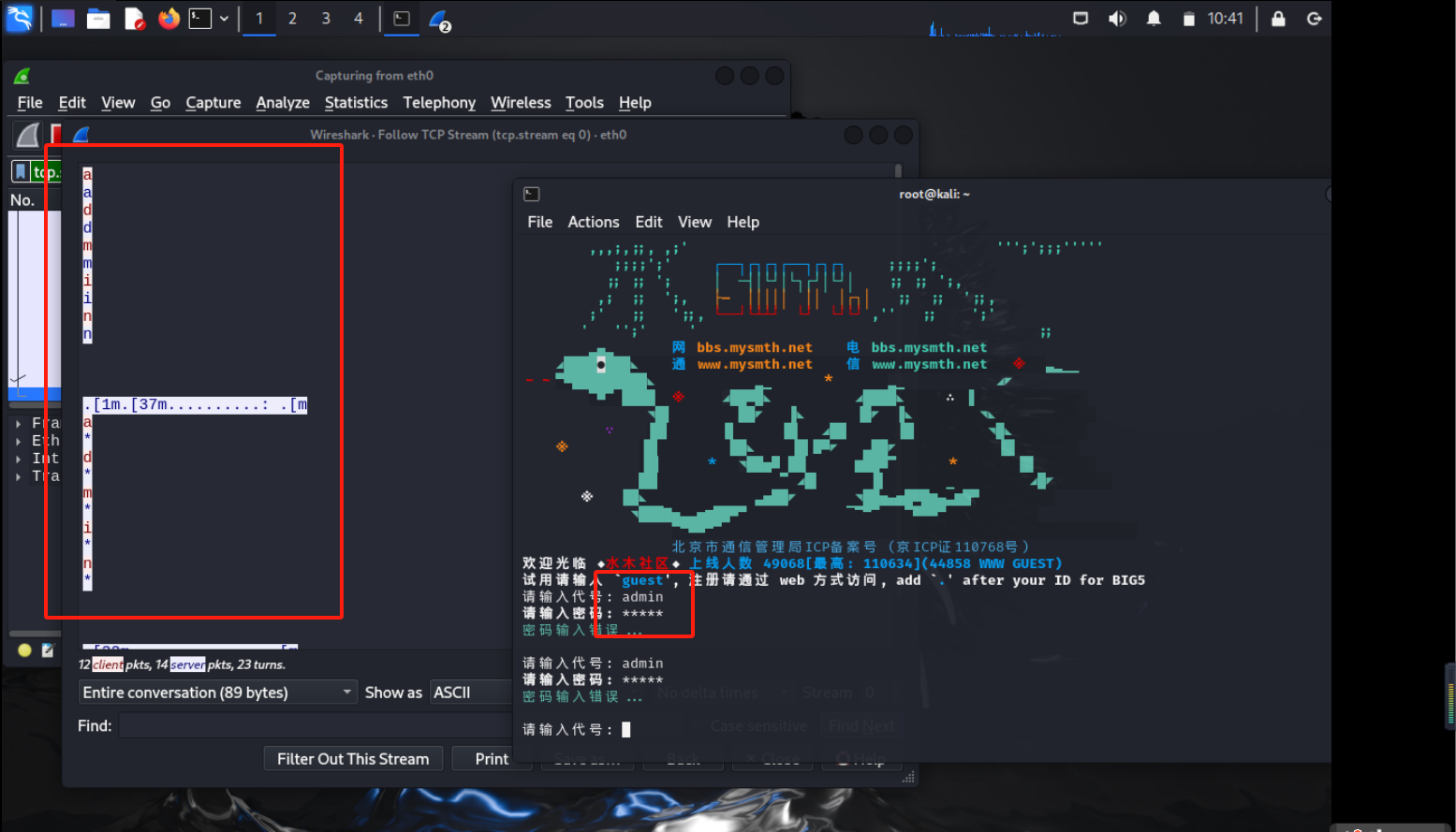Image resolution: width=1456 pixels, height=832 pixels.
Task: Select the terminal window in the taskbar
Action: coord(402,19)
